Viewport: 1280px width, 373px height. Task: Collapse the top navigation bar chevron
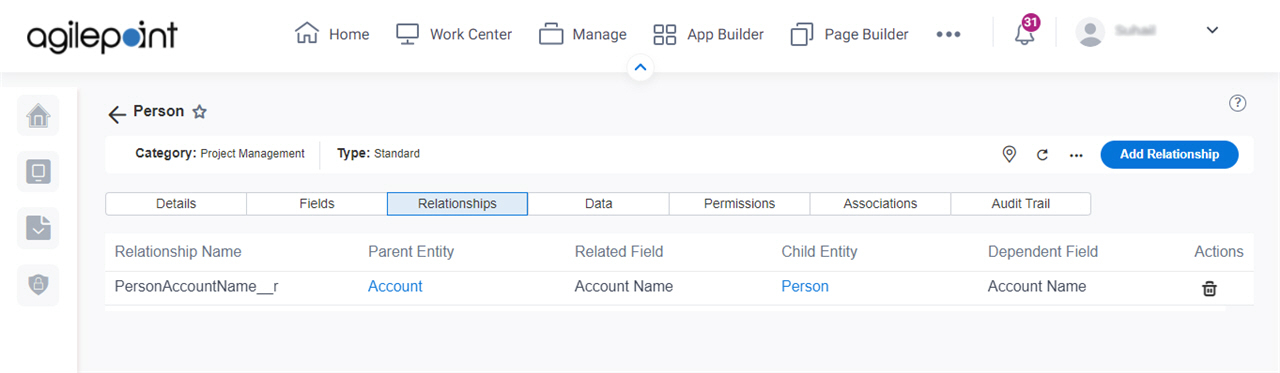641,68
